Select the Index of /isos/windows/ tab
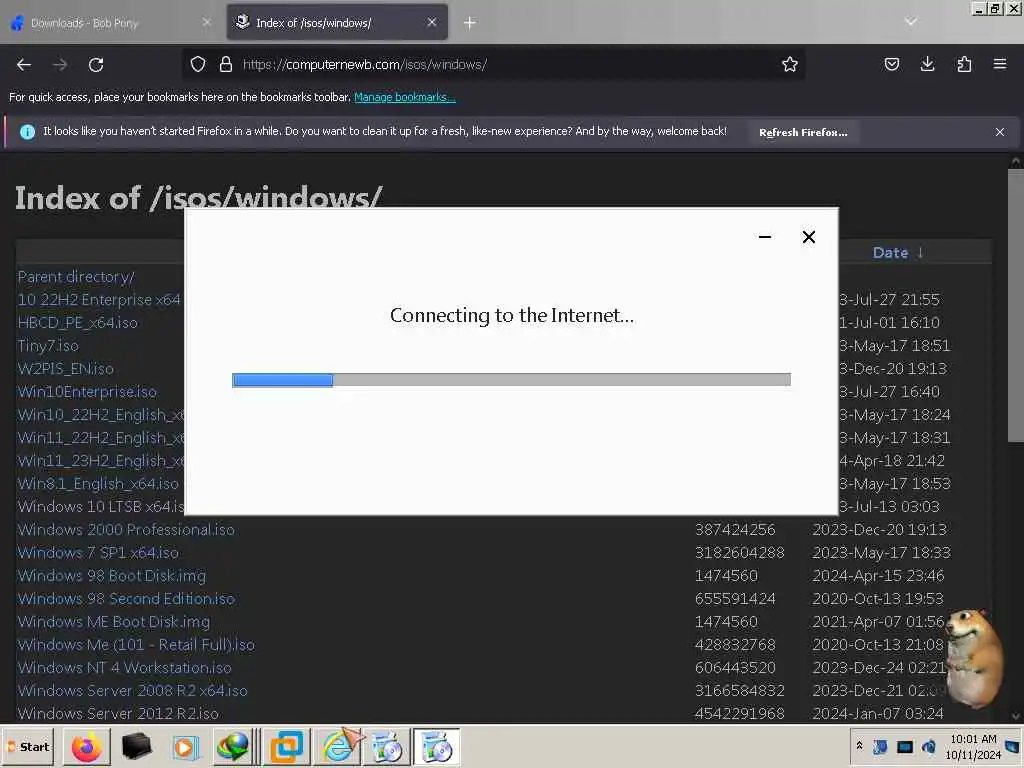The height and width of the screenshot is (768, 1024). (337, 23)
